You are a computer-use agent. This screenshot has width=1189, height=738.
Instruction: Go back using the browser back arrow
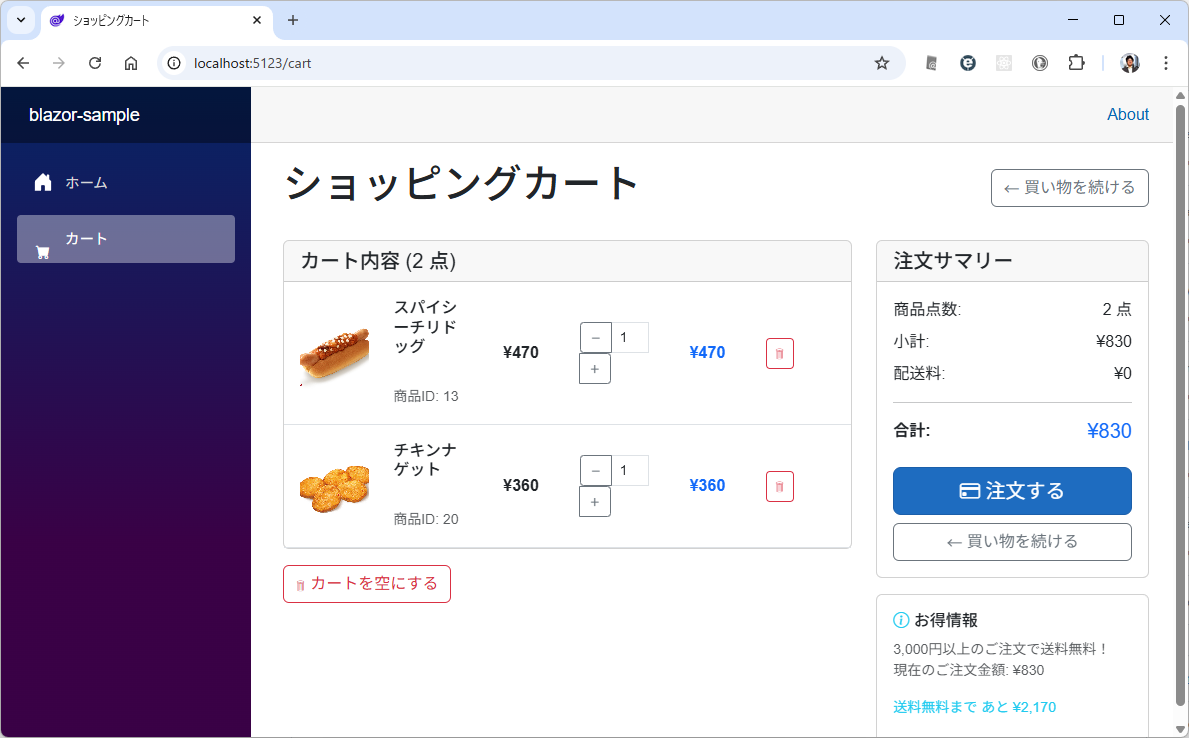click(24, 63)
